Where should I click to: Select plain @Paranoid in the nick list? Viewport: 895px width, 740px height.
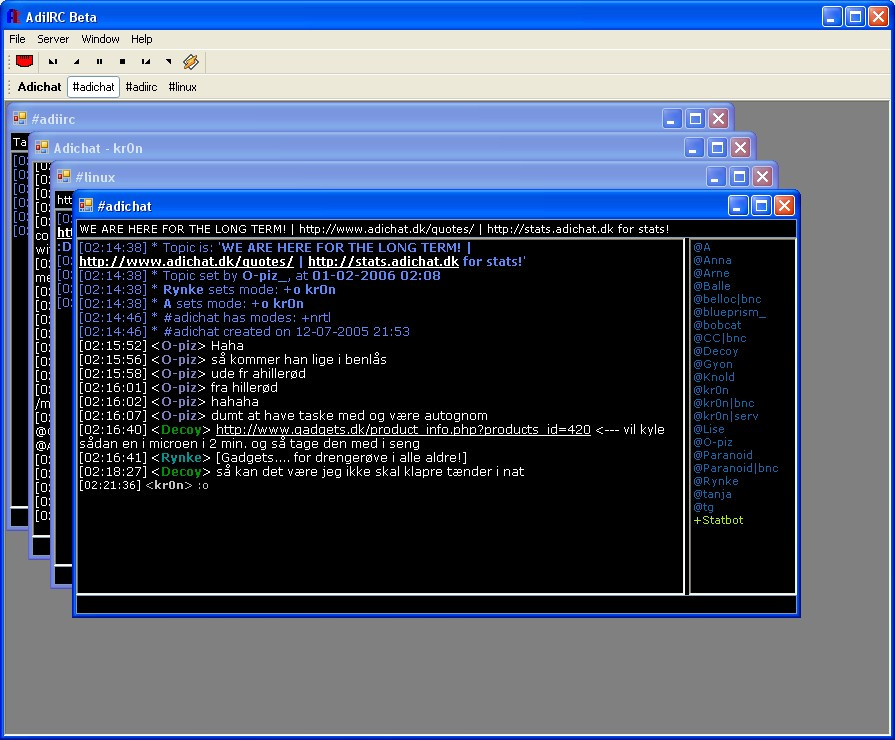pos(723,455)
